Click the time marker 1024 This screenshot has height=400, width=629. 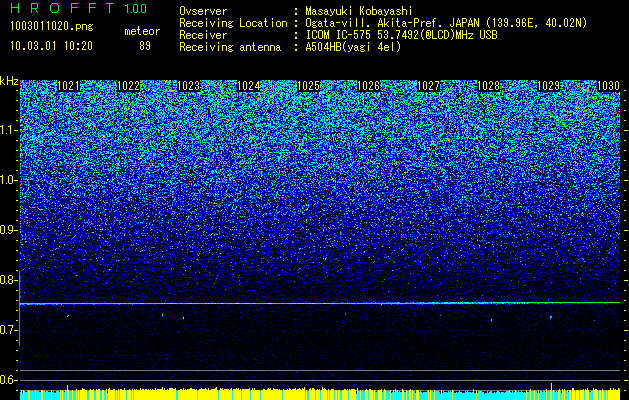[x=249, y=86]
